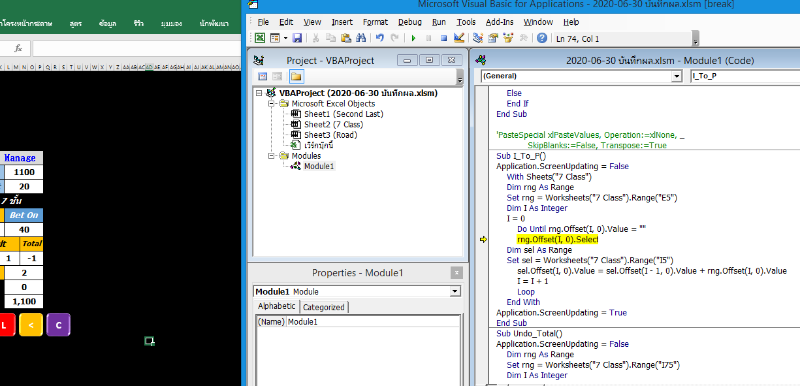Viewport: 800px width, 386px height.
Task: Click the Insert UserForm toolbar icon
Action: (x=274, y=38)
